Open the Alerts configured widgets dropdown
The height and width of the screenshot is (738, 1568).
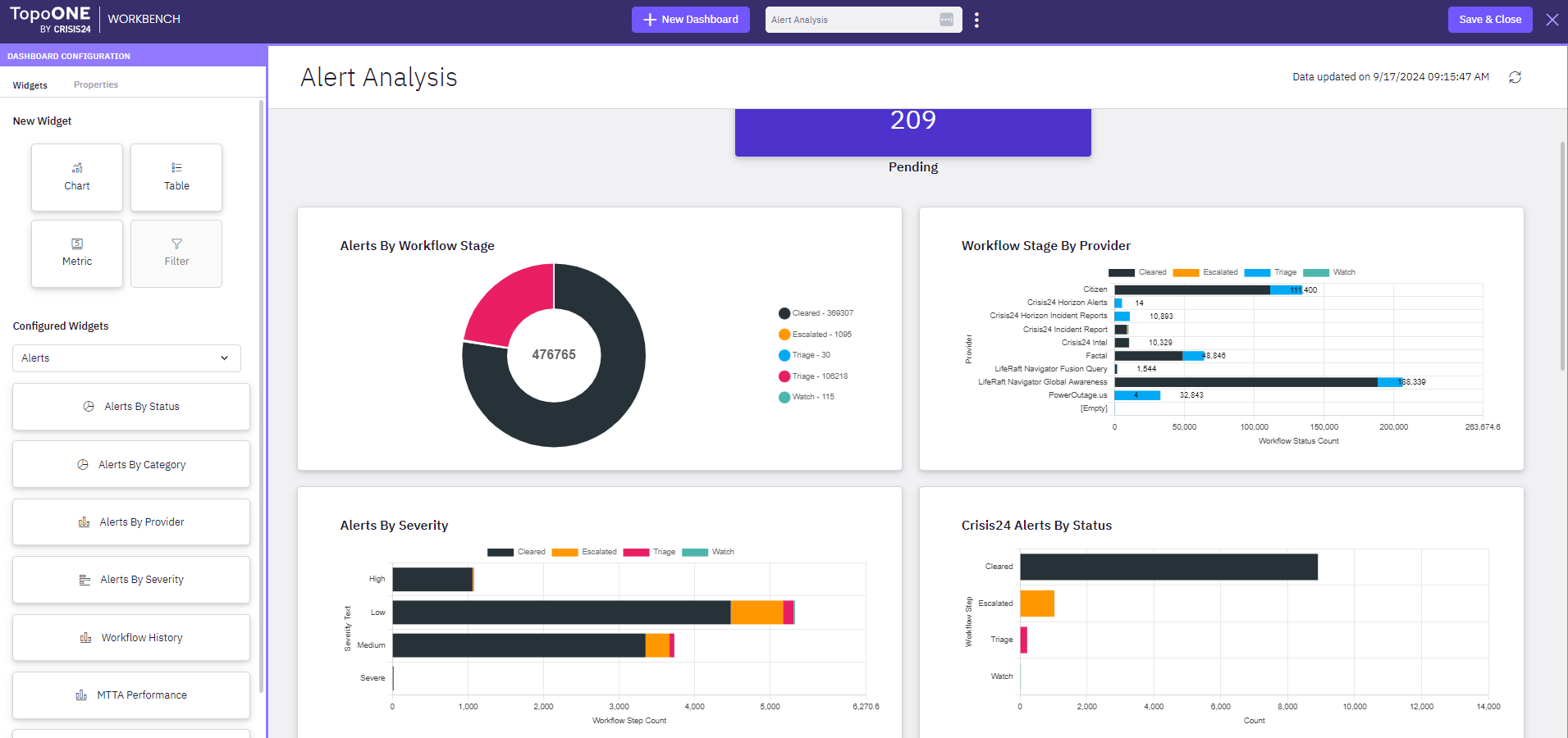coord(126,358)
